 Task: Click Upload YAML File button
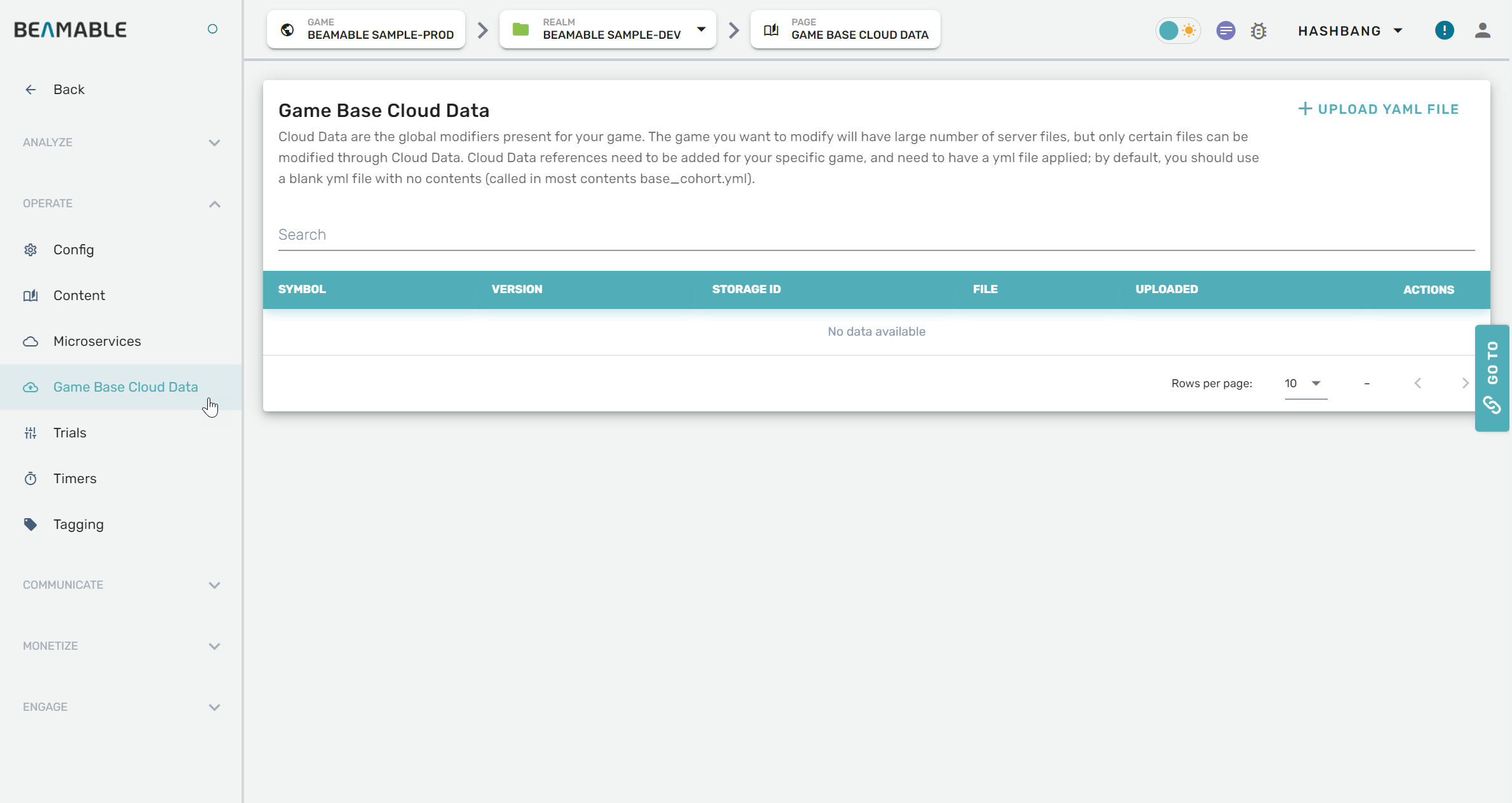1378,109
